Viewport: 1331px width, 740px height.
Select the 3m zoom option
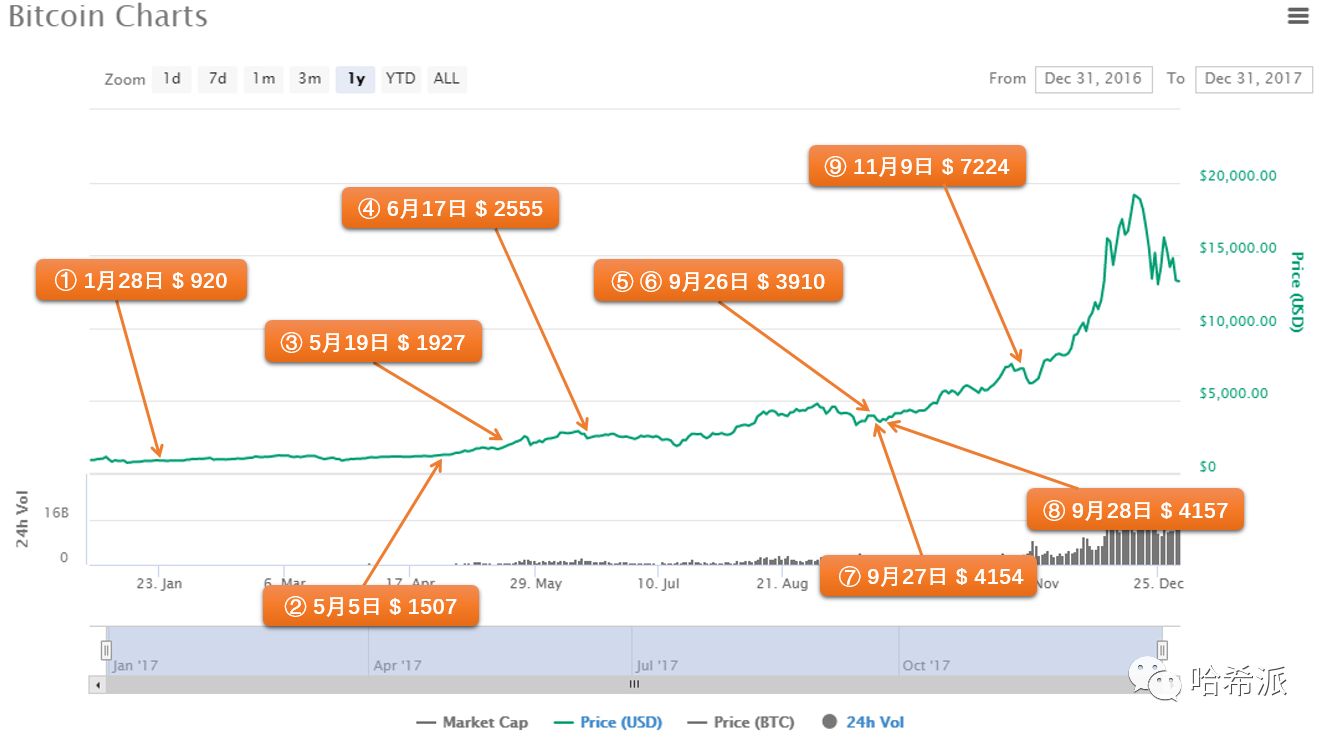point(309,79)
